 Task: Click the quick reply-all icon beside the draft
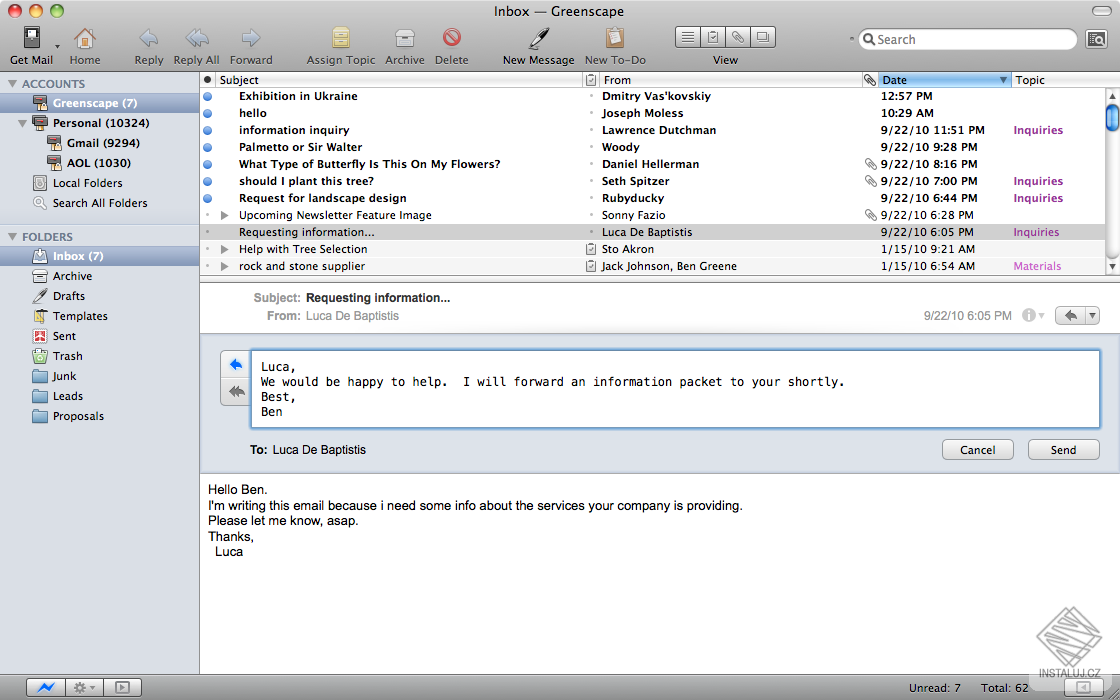point(236,391)
